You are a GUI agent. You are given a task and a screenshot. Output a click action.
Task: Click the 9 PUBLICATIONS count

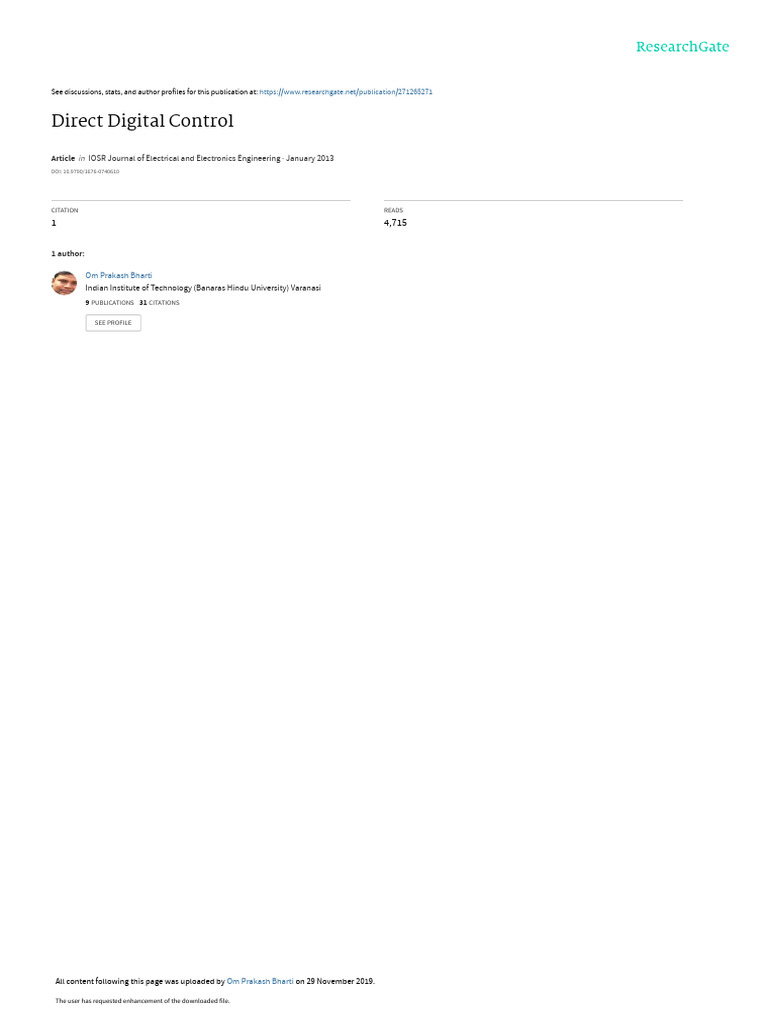(x=110, y=303)
